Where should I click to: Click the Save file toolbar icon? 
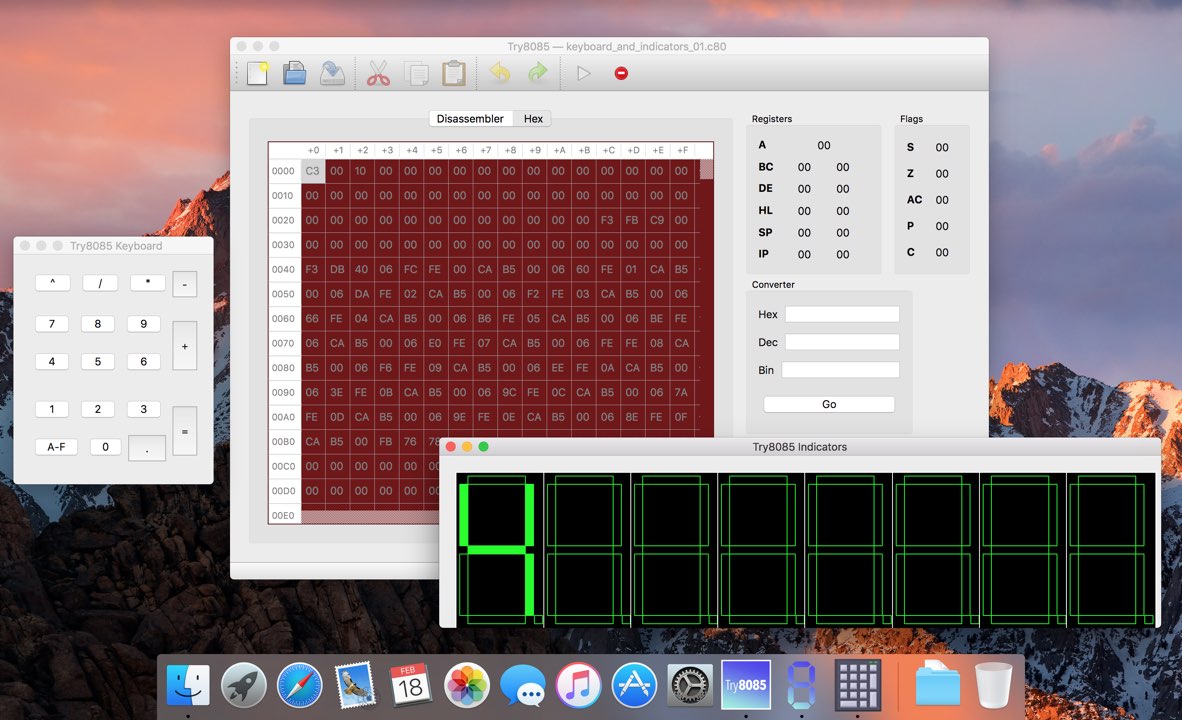[x=332, y=73]
